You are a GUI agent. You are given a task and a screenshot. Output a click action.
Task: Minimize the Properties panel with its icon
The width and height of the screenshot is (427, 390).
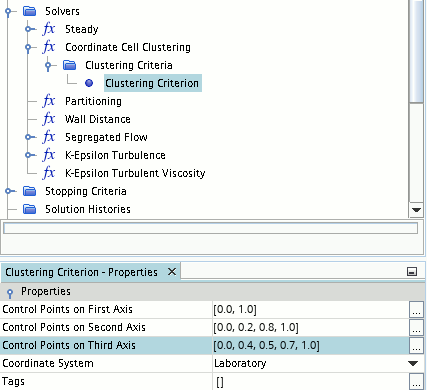(x=412, y=272)
